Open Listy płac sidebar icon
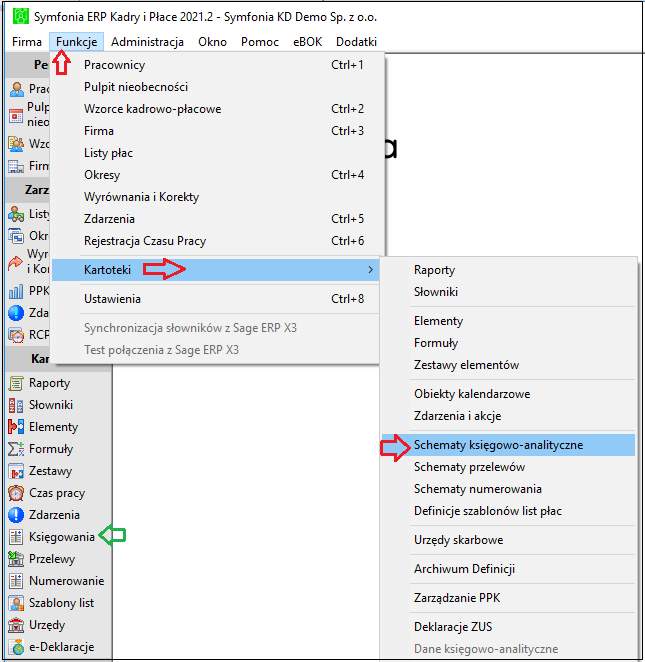The height and width of the screenshot is (662, 645). (16, 214)
